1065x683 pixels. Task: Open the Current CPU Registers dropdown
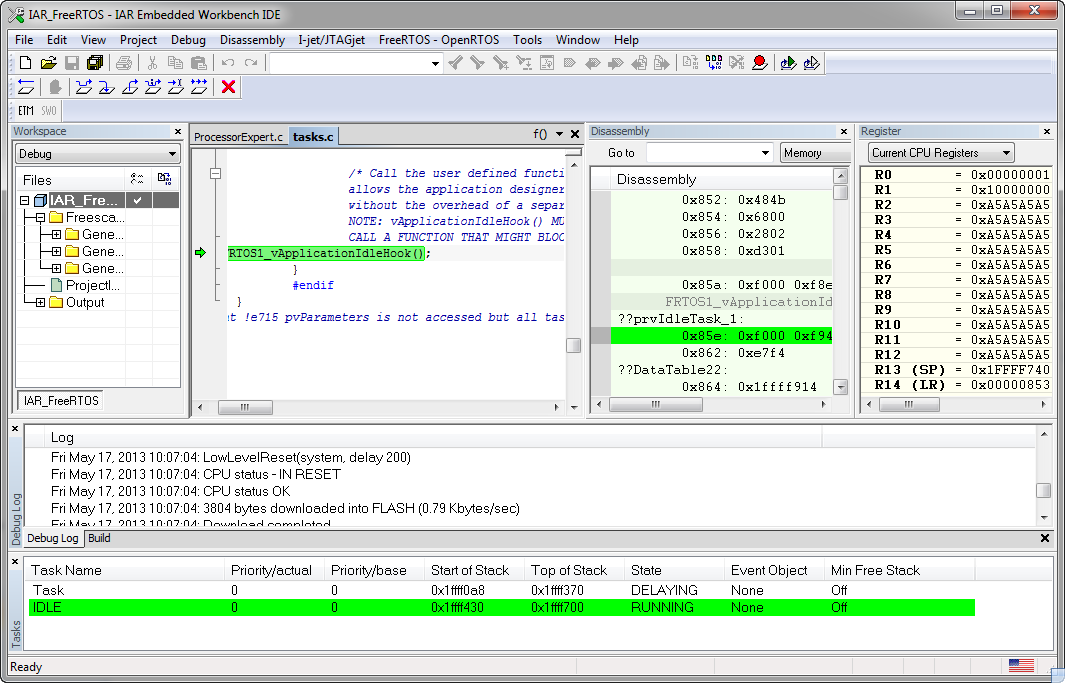1007,153
